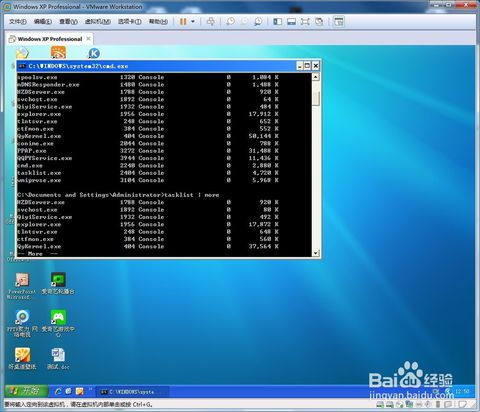
Task: Send Ctrl+Alt+Del toolbar icon
Action: tap(211, 22)
